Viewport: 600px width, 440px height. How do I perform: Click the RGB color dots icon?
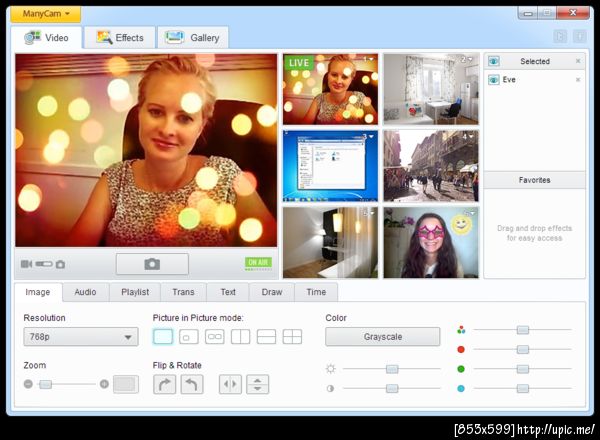point(461,330)
